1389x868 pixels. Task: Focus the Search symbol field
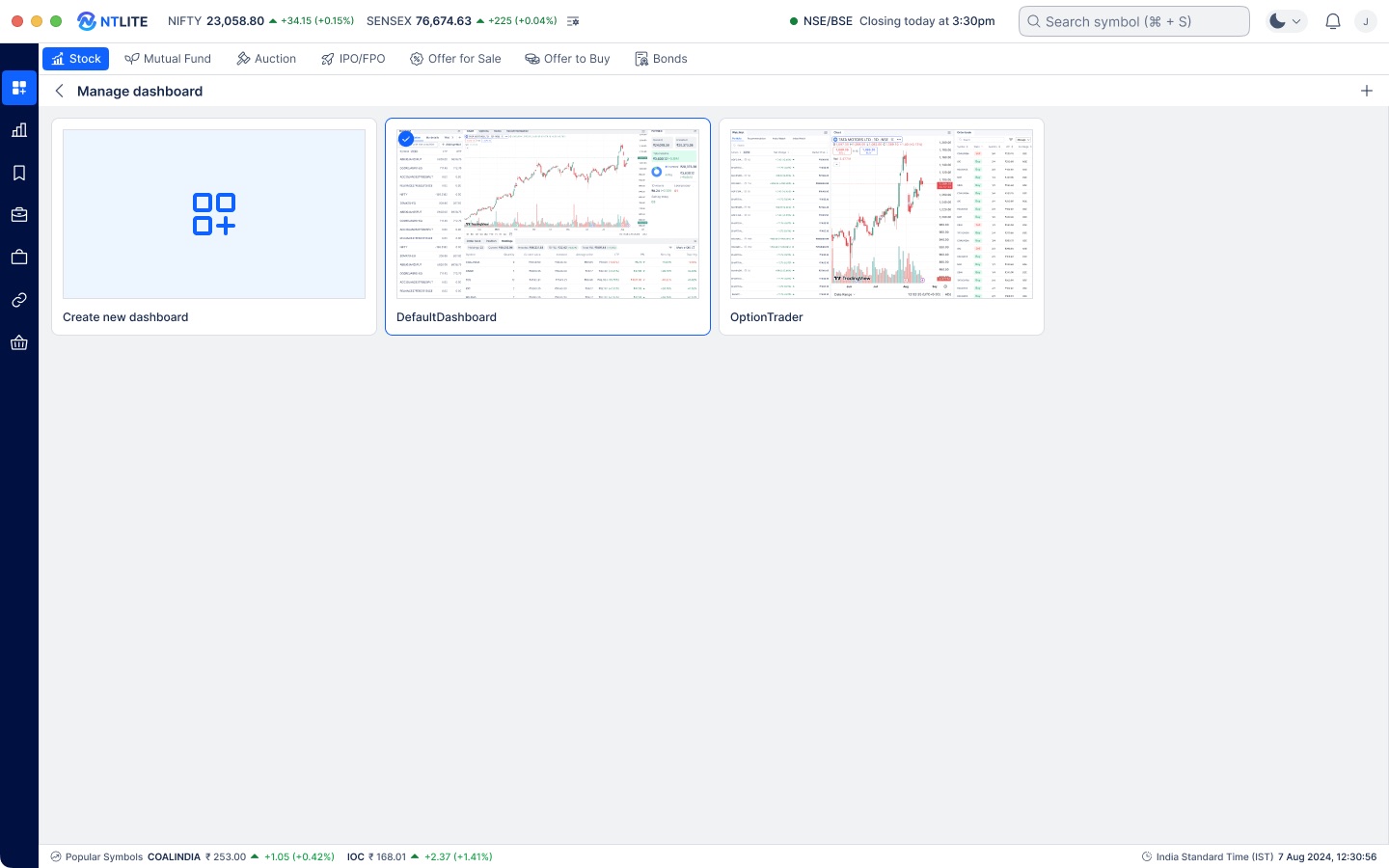[x=1134, y=21]
